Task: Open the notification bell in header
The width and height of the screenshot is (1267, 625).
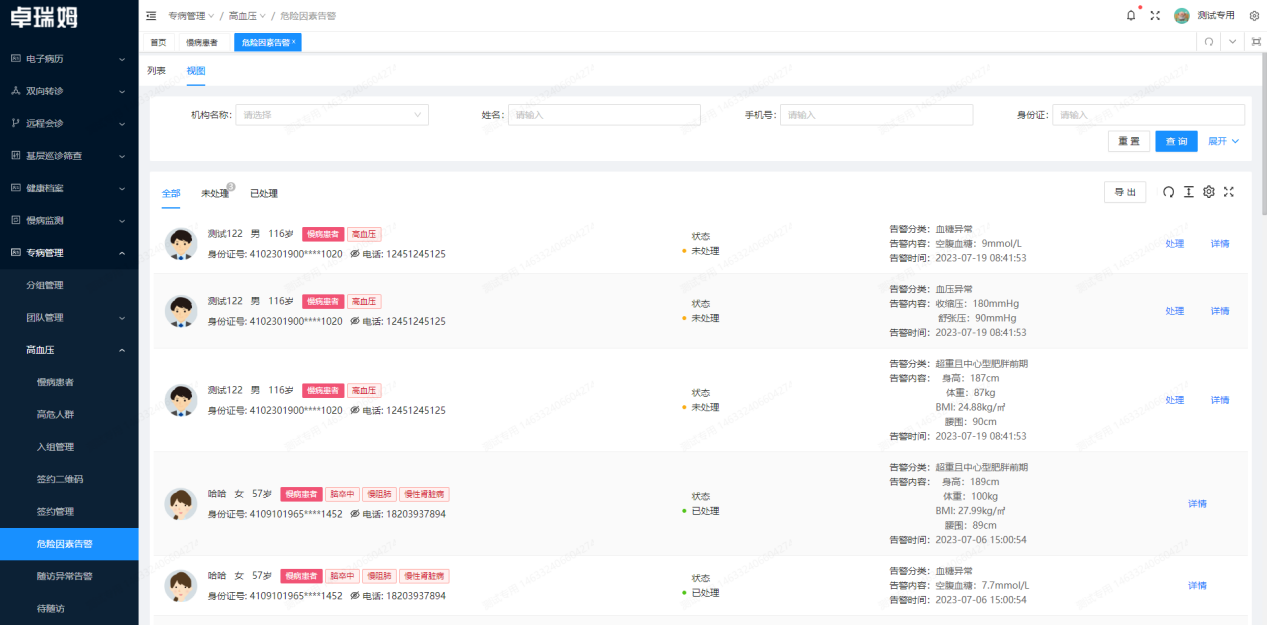Action: point(1131,15)
